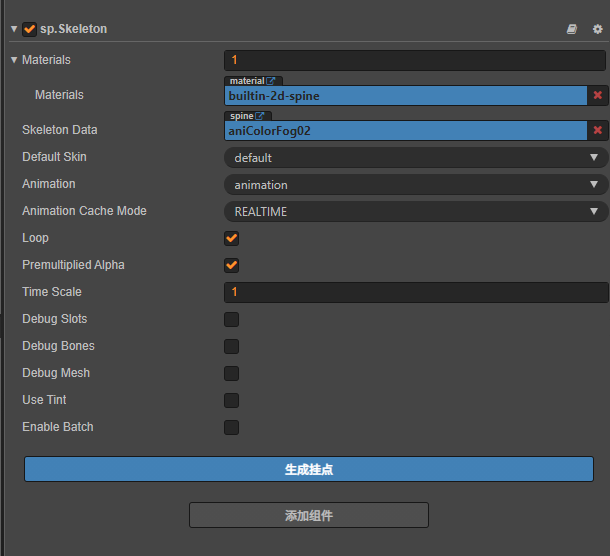
Task: Click the Materials count input field
Action: click(415, 60)
